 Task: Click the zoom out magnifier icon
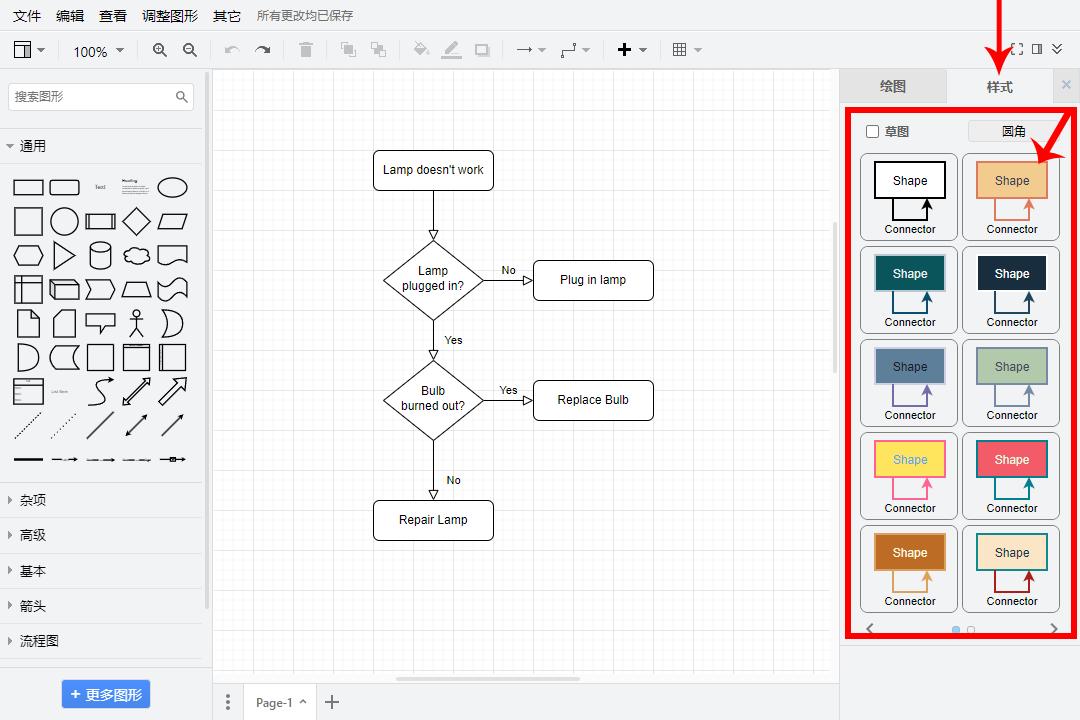pos(190,50)
